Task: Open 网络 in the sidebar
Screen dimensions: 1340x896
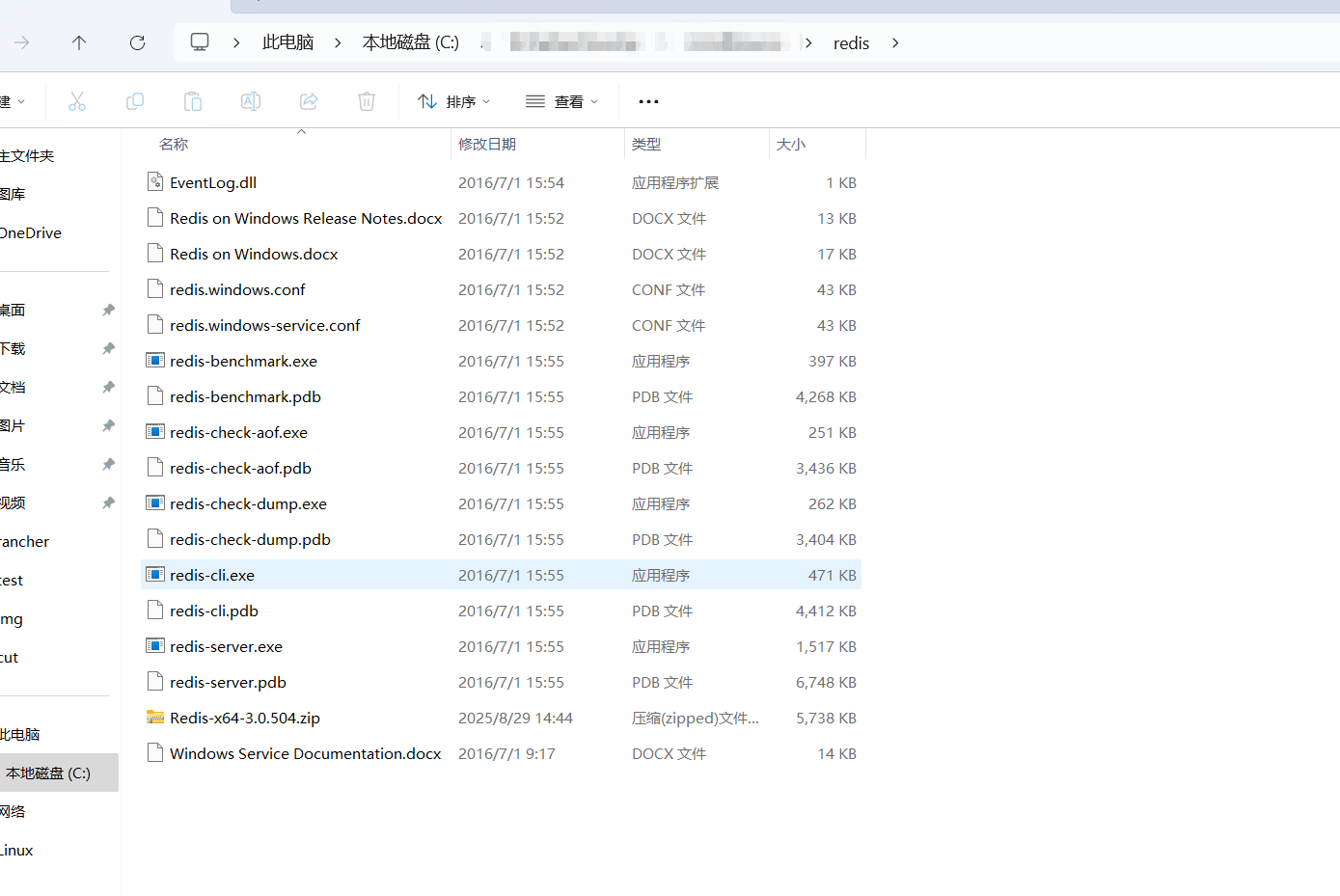Action: pos(14,811)
